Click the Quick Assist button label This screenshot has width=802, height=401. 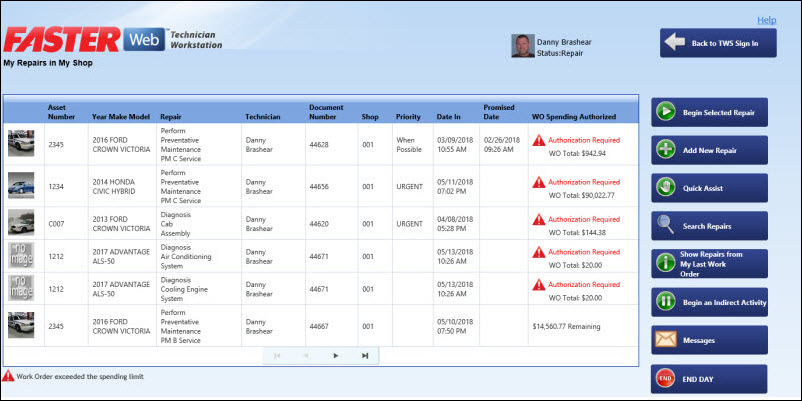703,188
